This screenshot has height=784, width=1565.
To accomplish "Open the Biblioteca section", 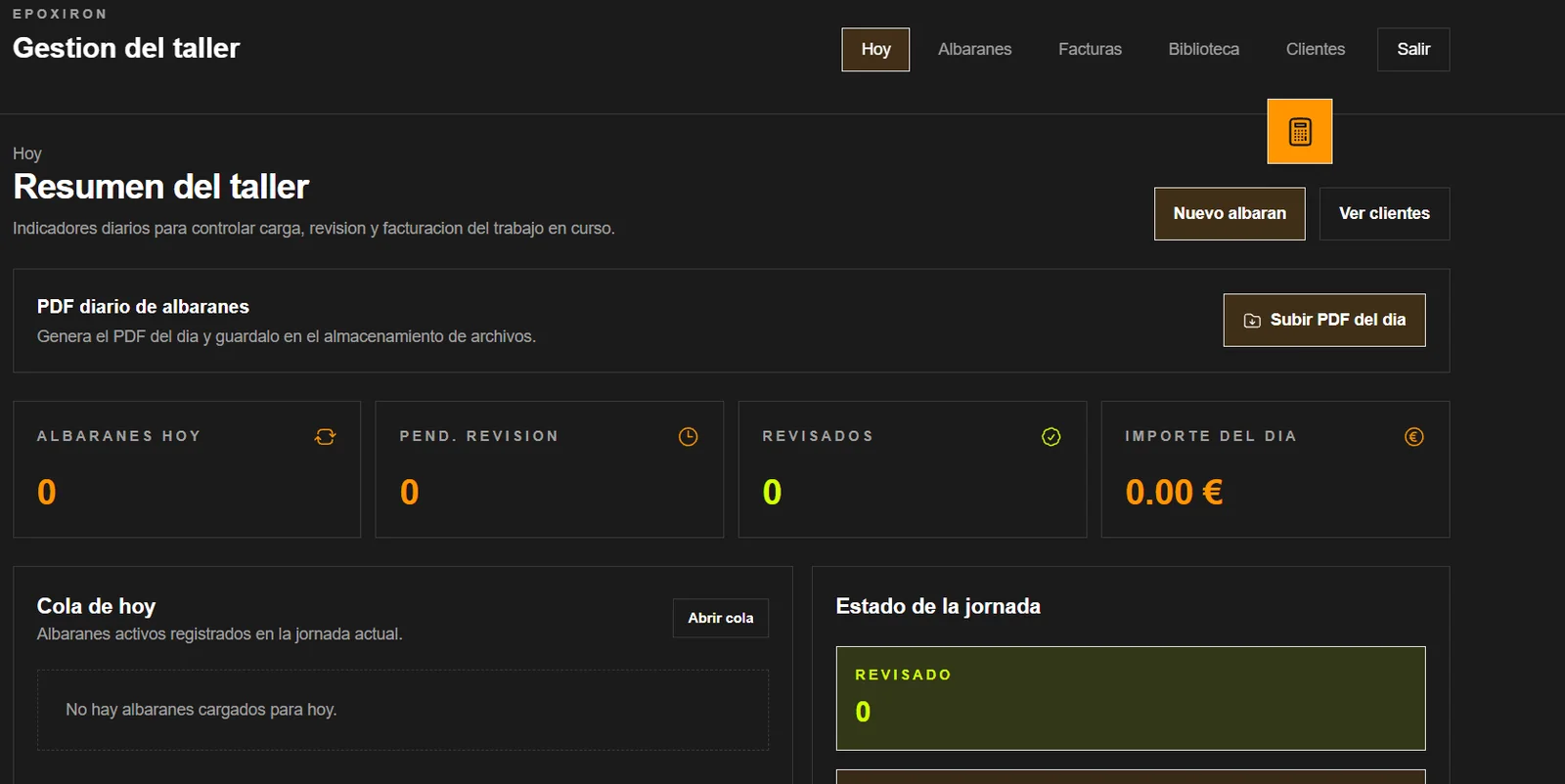I will 1203,49.
